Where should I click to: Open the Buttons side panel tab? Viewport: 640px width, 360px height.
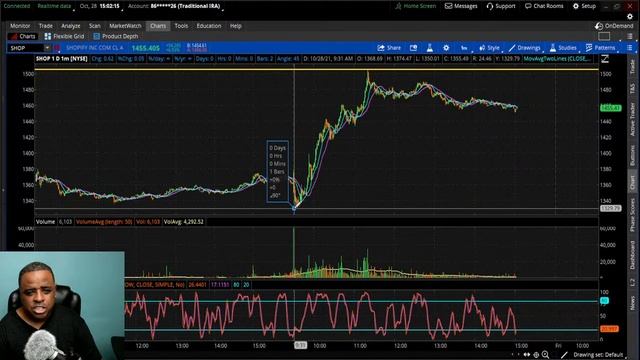[632, 155]
